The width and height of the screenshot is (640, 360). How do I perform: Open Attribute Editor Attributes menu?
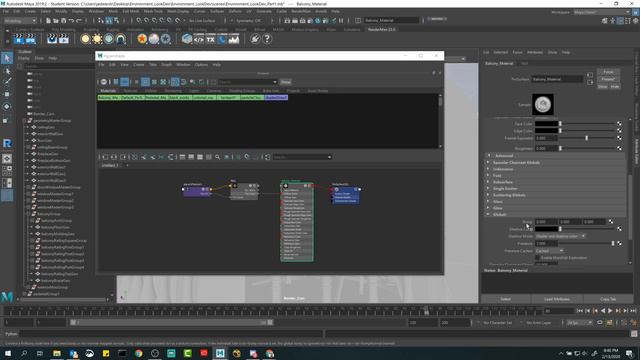(535, 52)
